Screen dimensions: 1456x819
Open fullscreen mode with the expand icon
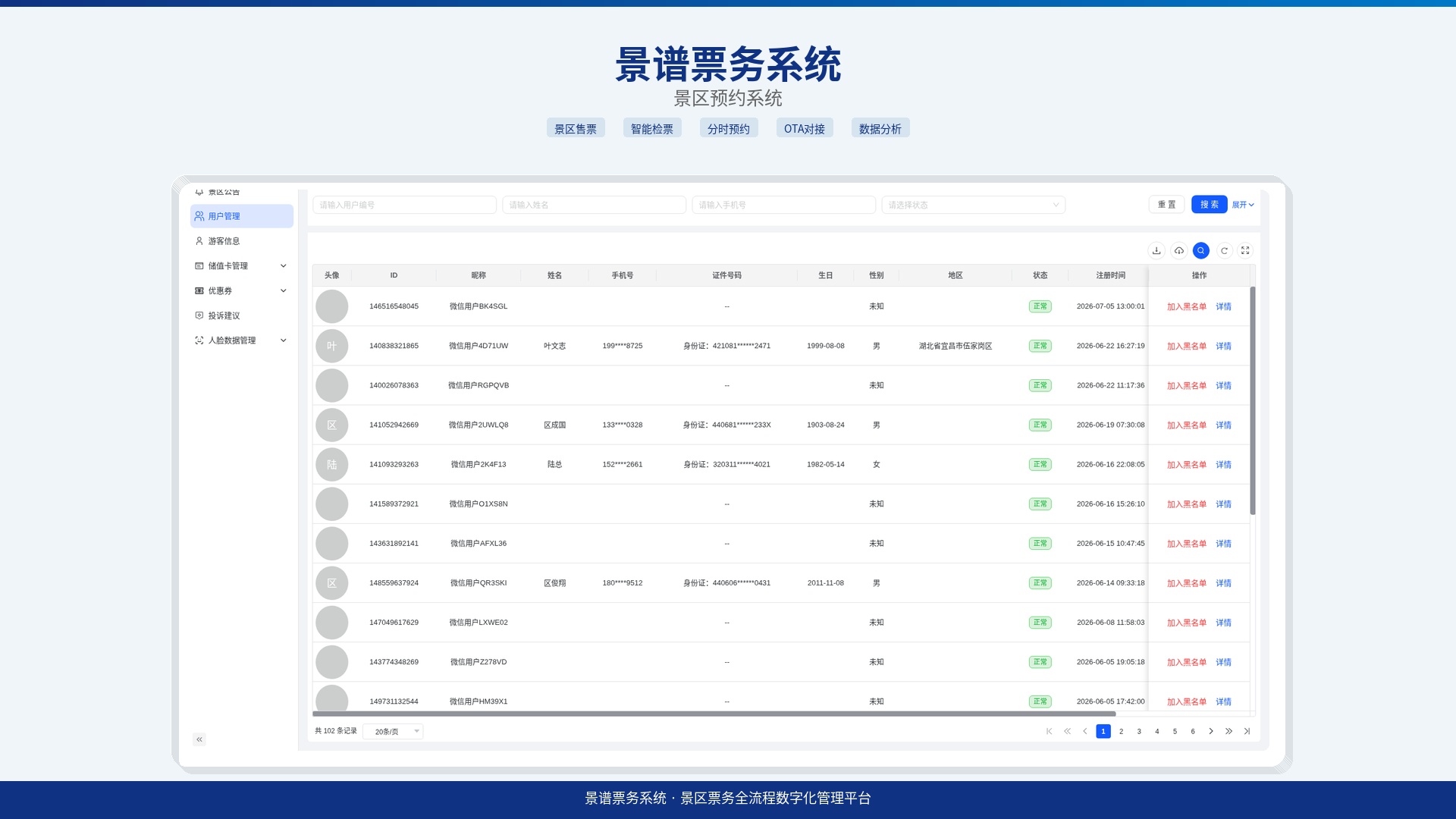tap(1245, 250)
